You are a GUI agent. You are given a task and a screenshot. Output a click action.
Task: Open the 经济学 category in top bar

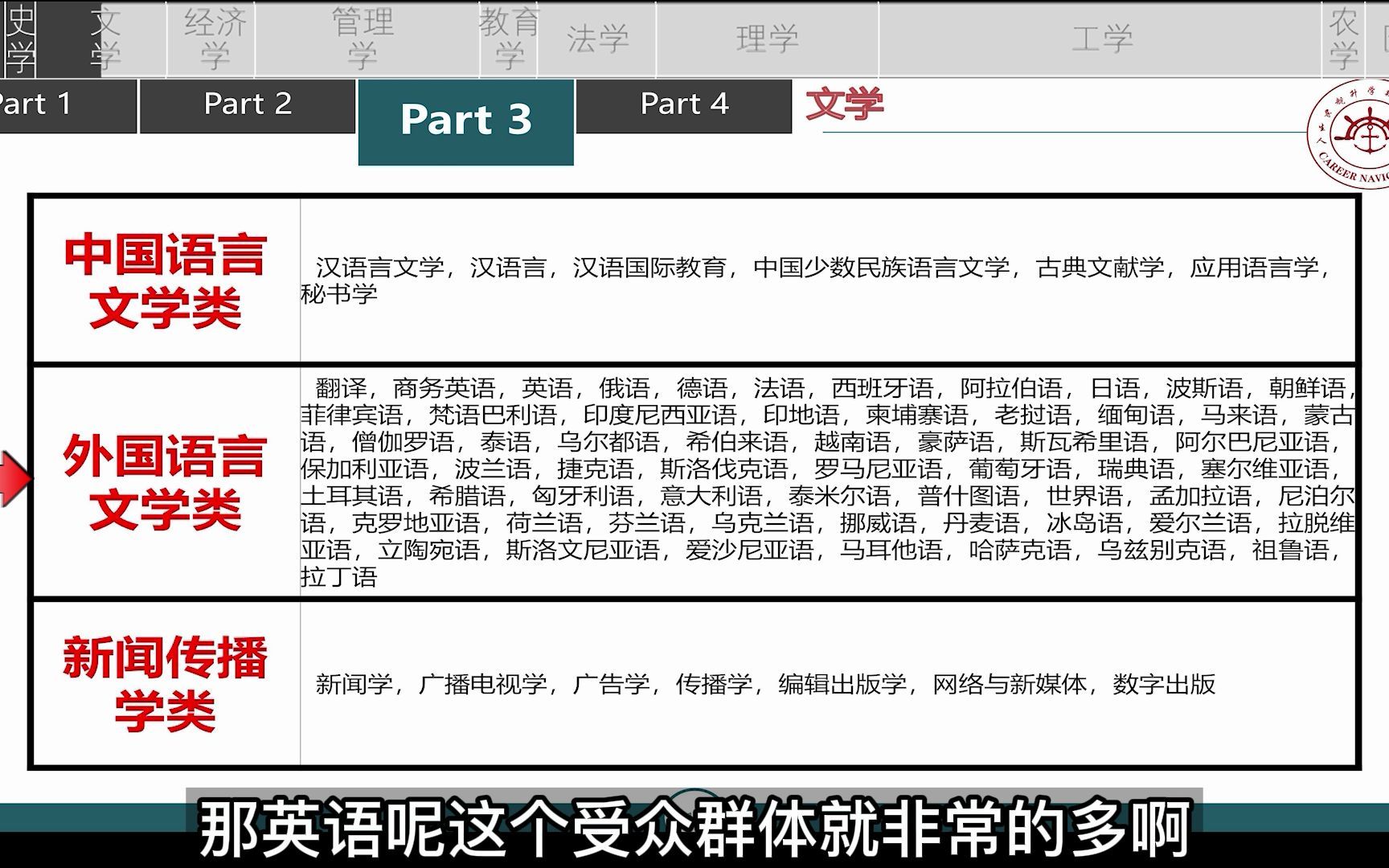[x=215, y=39]
